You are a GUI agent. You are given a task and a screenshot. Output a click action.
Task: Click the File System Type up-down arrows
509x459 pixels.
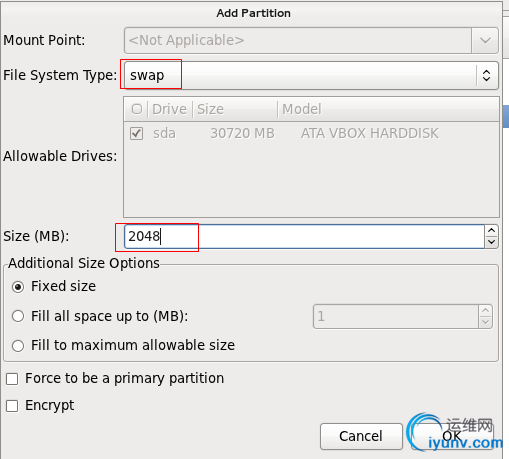[486, 75]
